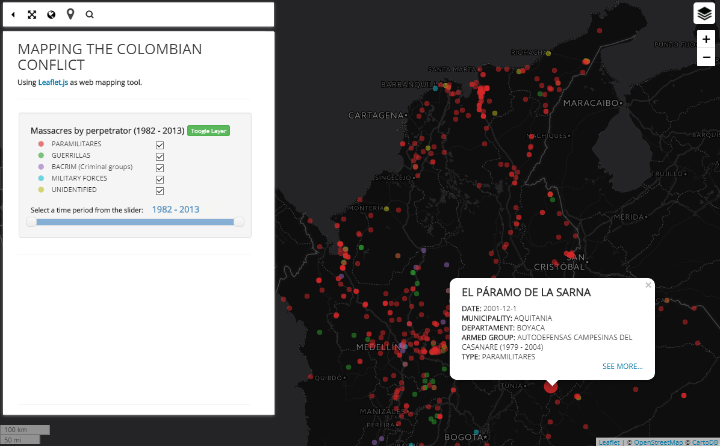The image size is (720, 446).
Task: Zoom in with the plus button
Action: pos(706,39)
